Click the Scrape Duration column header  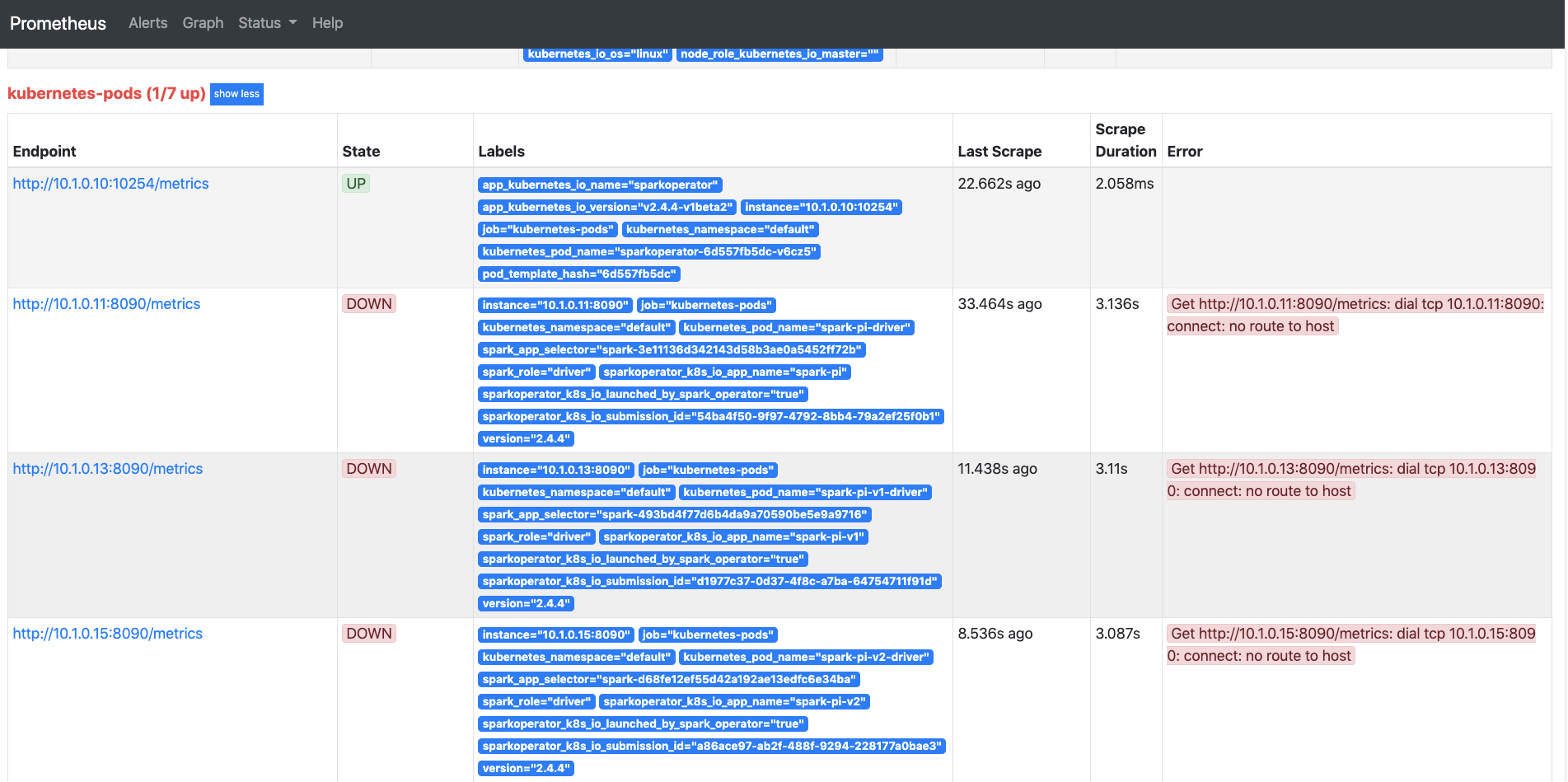1126,140
